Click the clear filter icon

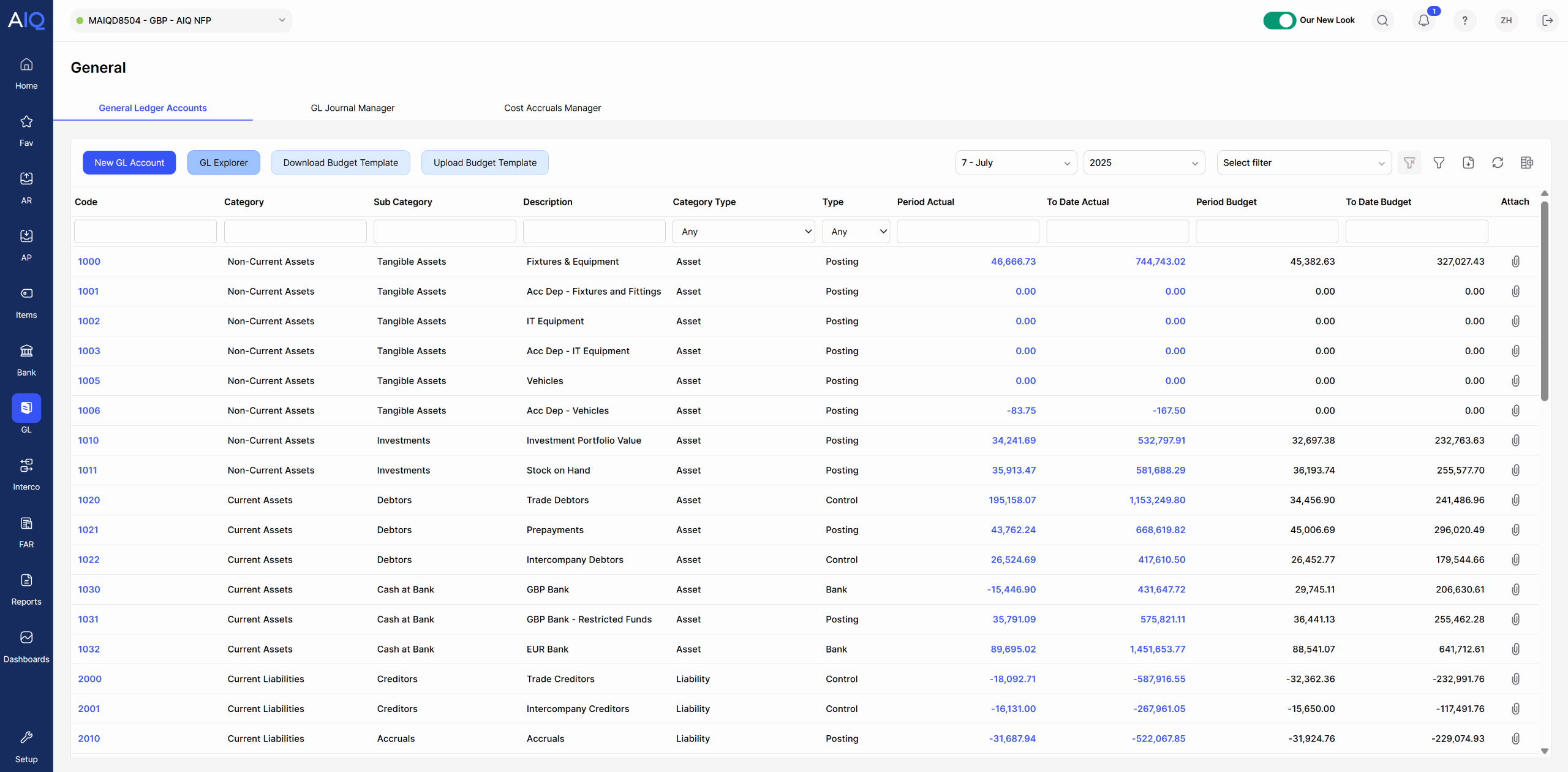[1409, 162]
